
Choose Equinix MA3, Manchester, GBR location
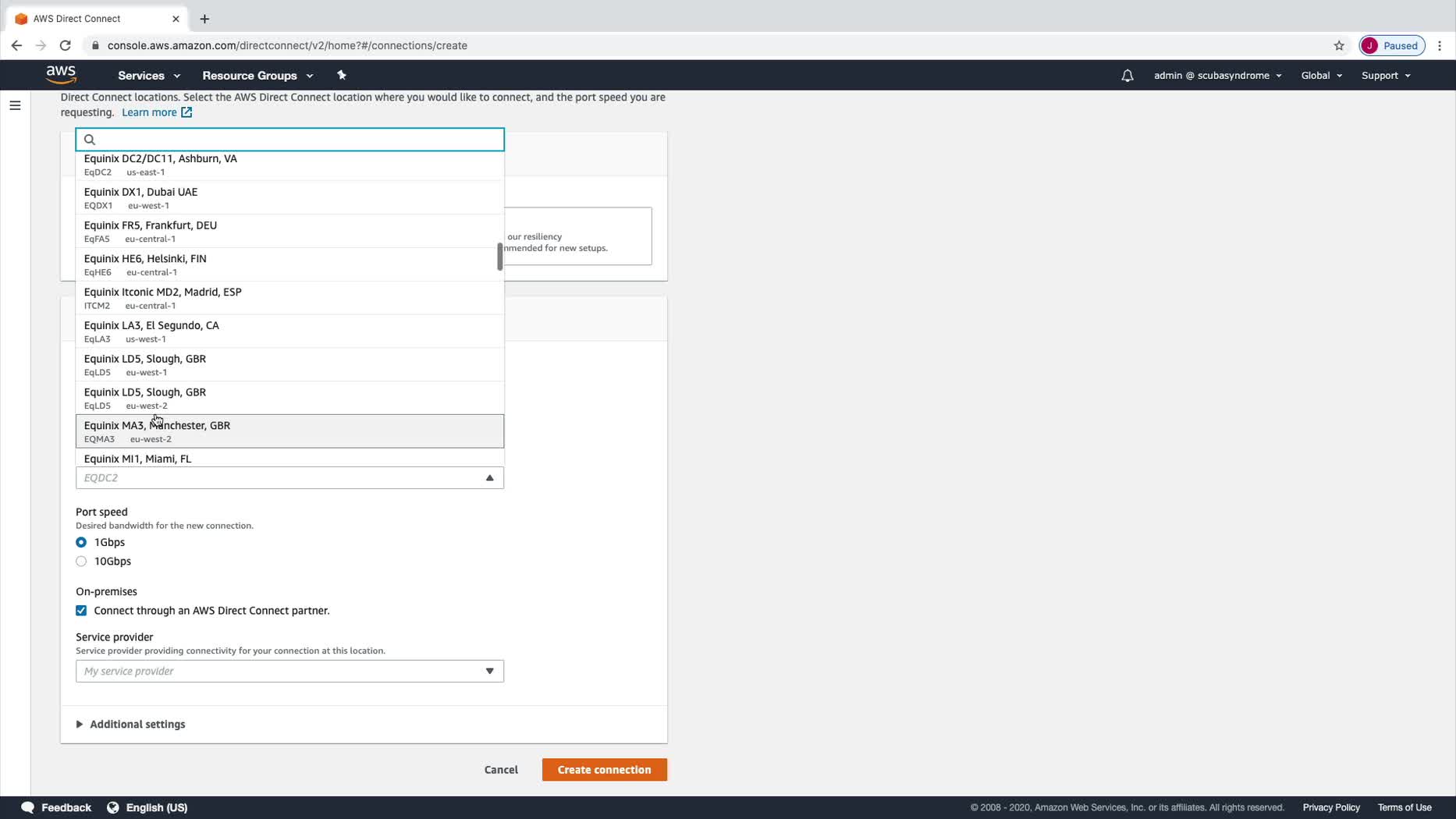pyautogui.click(x=289, y=431)
